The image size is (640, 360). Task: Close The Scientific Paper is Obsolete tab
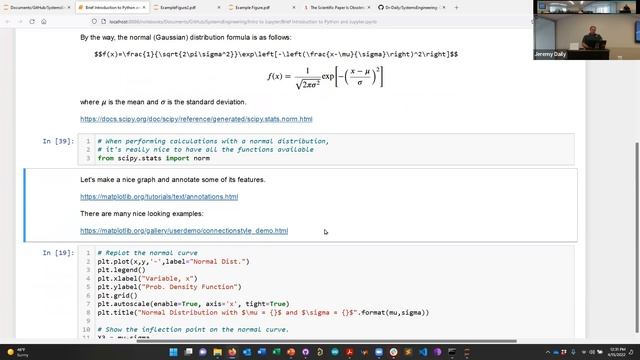coord(369,7)
